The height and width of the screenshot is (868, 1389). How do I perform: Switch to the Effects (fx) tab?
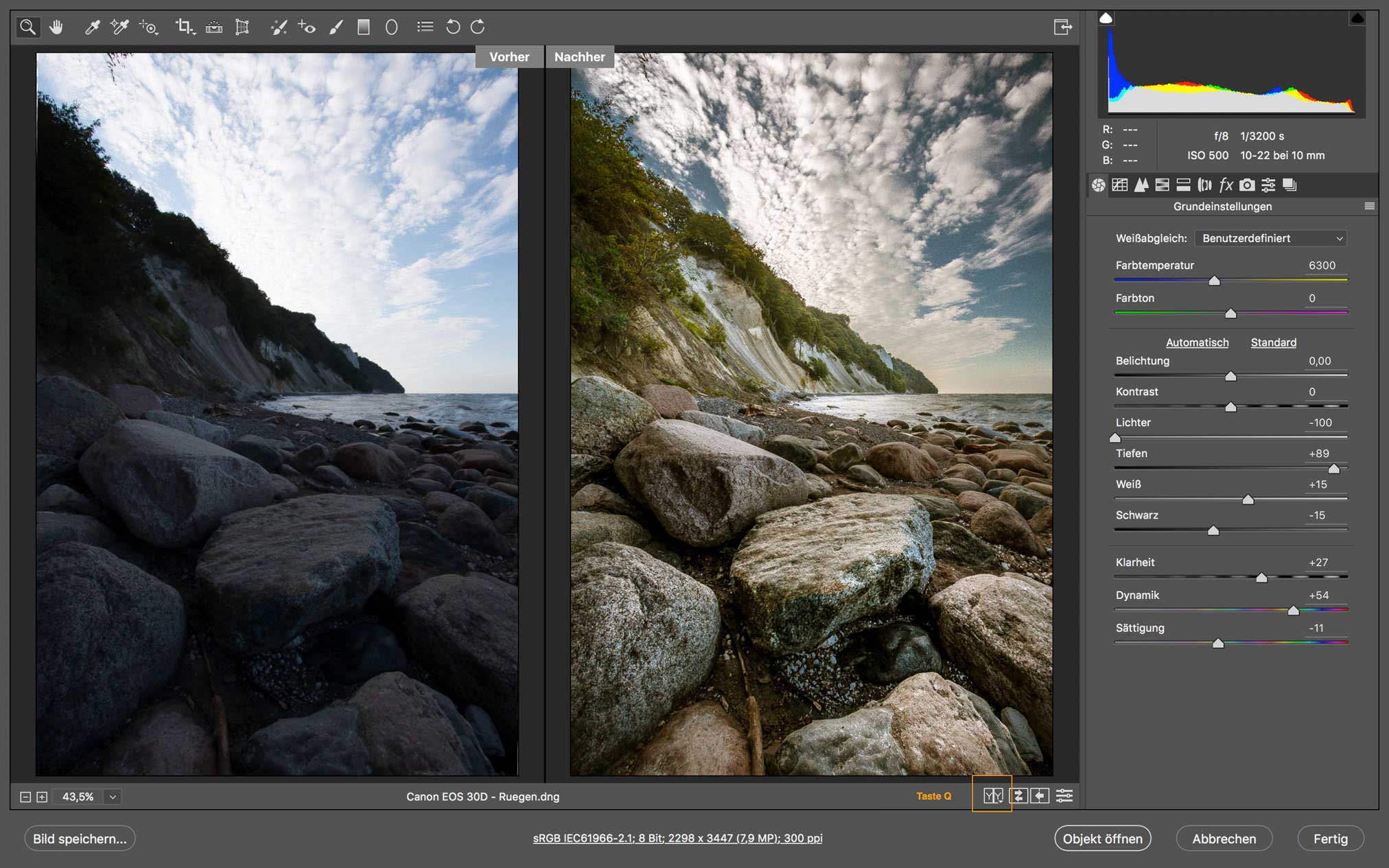1226,185
